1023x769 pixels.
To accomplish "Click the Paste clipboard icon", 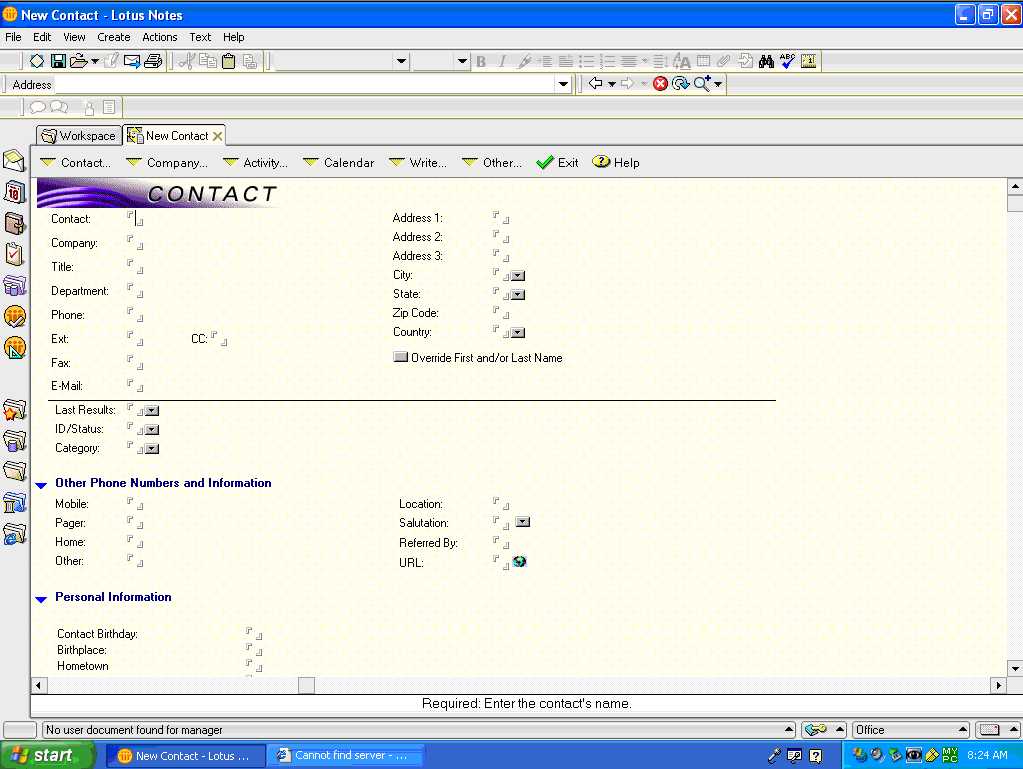I will (x=228, y=61).
